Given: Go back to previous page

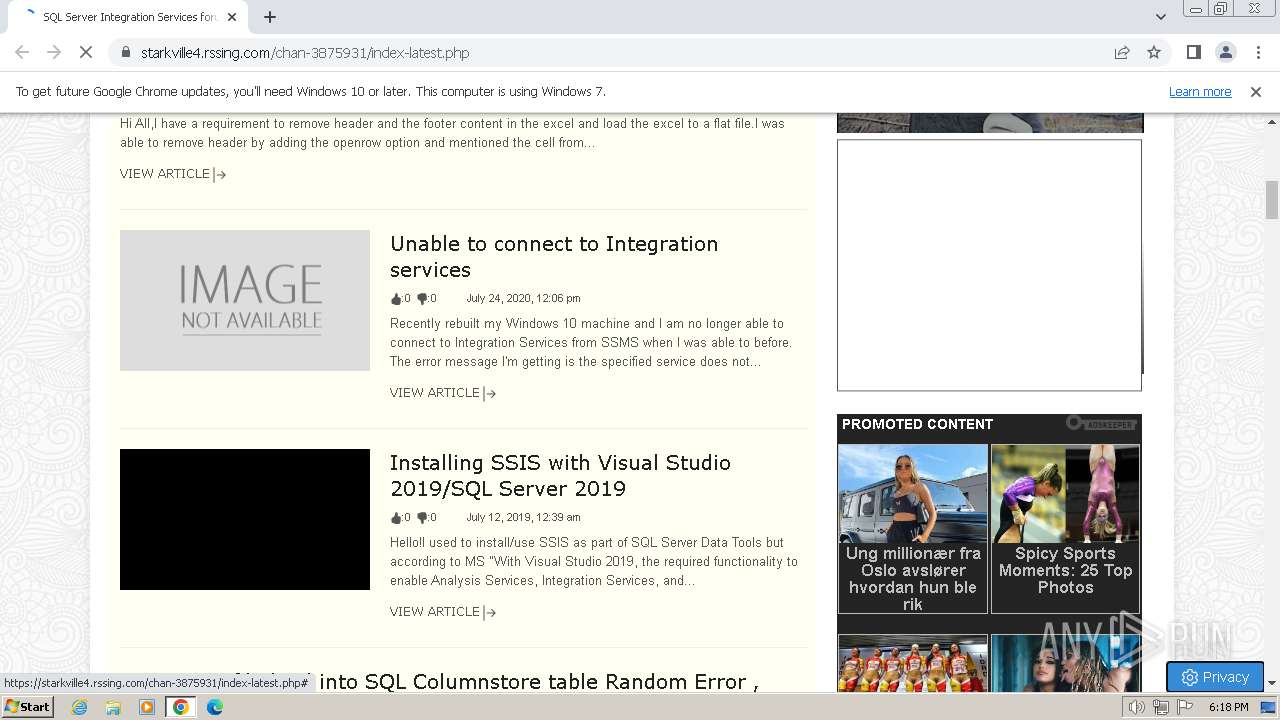Looking at the screenshot, I should pyautogui.click(x=22, y=52).
